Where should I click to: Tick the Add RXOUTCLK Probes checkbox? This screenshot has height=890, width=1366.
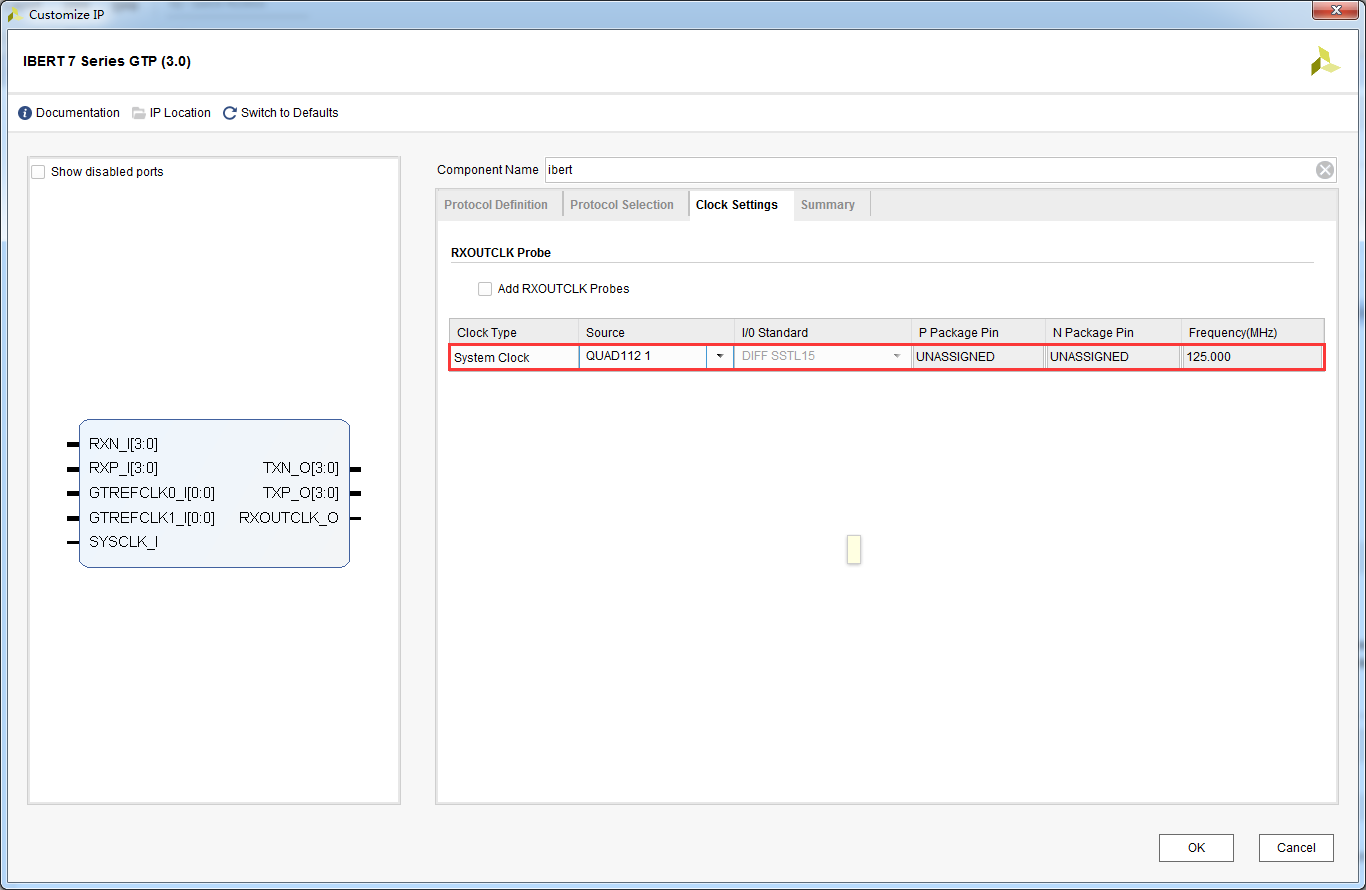[485, 289]
